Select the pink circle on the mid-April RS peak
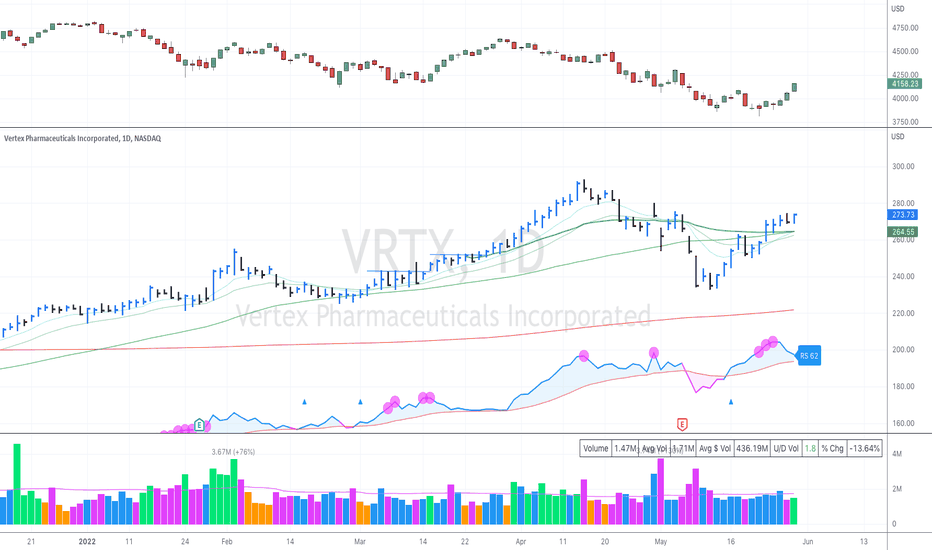This screenshot has width=932, height=550. pos(584,356)
